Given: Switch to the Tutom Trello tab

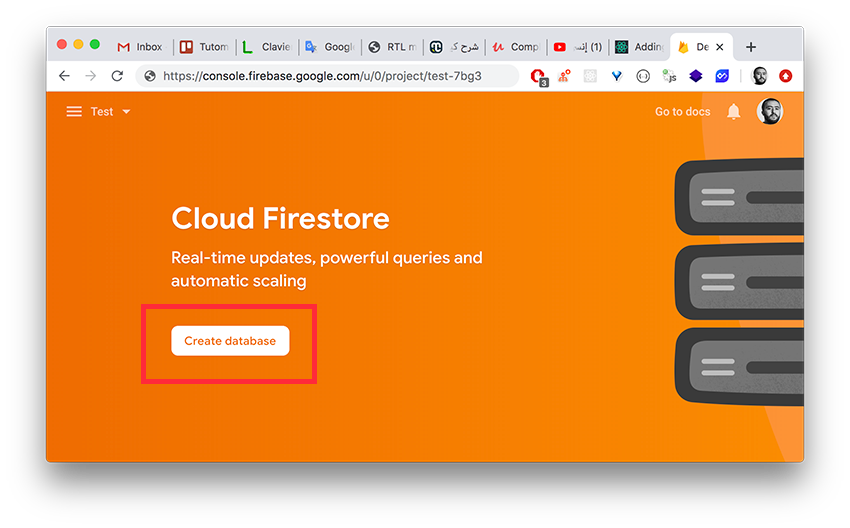Looking at the screenshot, I should [204, 47].
